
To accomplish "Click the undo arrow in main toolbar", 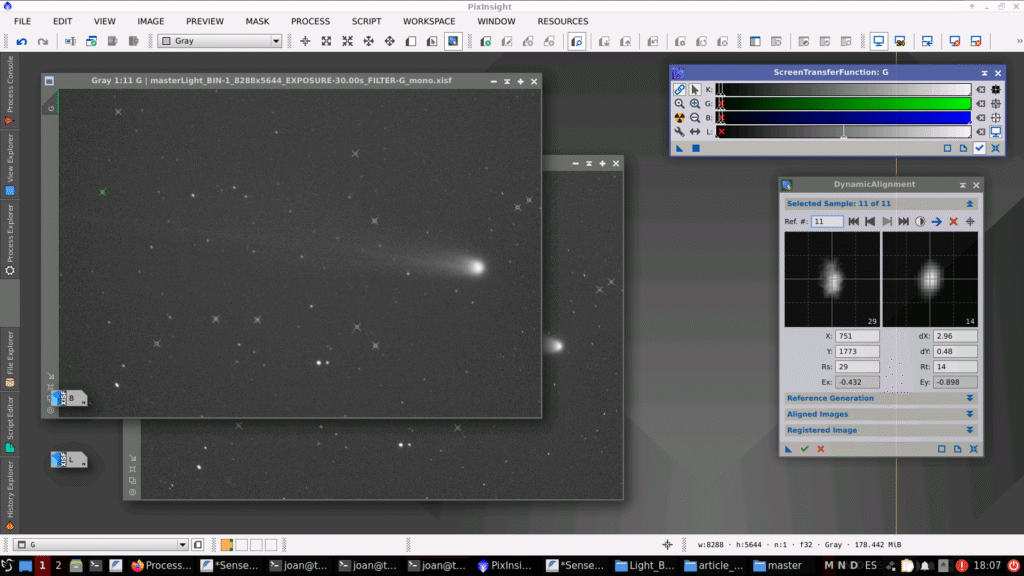I will [22, 41].
